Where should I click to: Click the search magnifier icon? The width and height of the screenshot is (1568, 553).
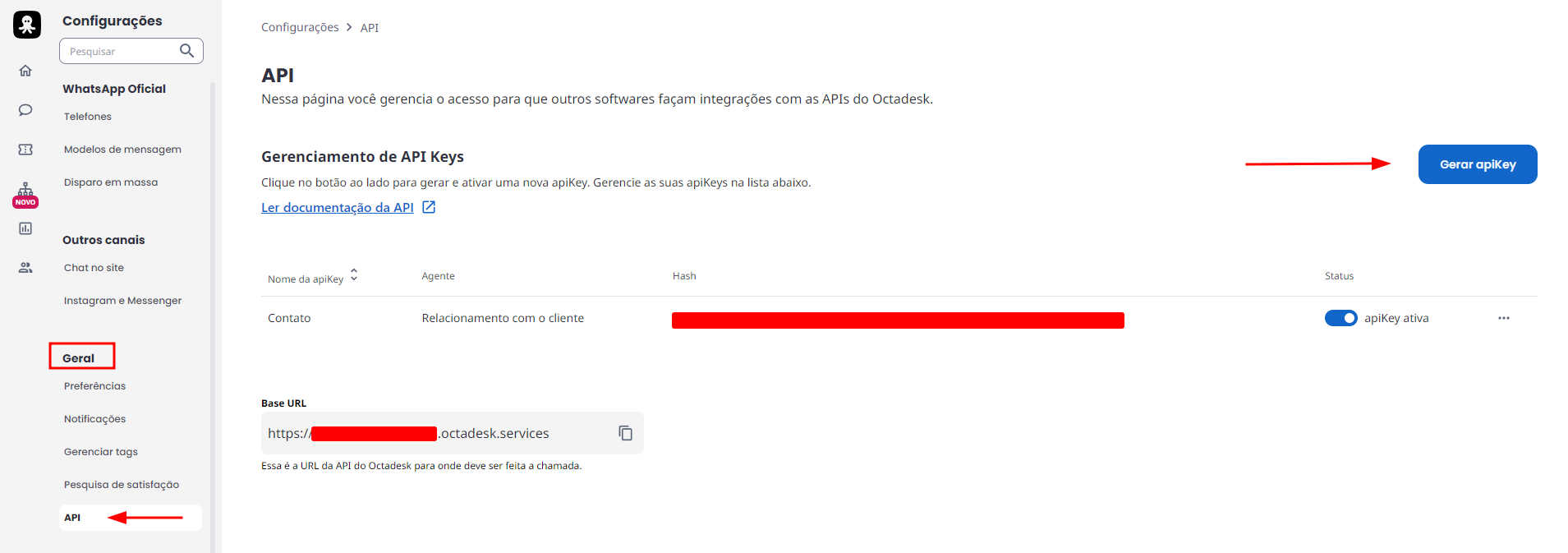187,51
